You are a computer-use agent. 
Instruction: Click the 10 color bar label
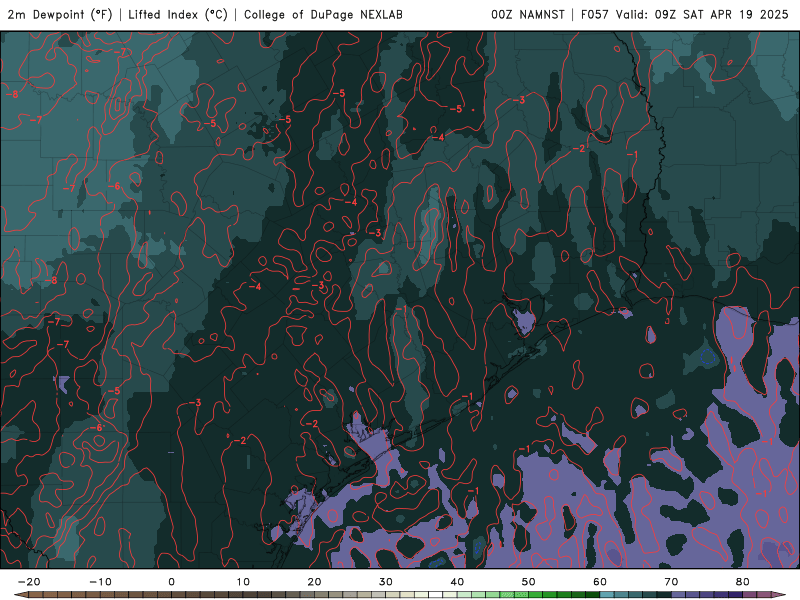coord(243,582)
